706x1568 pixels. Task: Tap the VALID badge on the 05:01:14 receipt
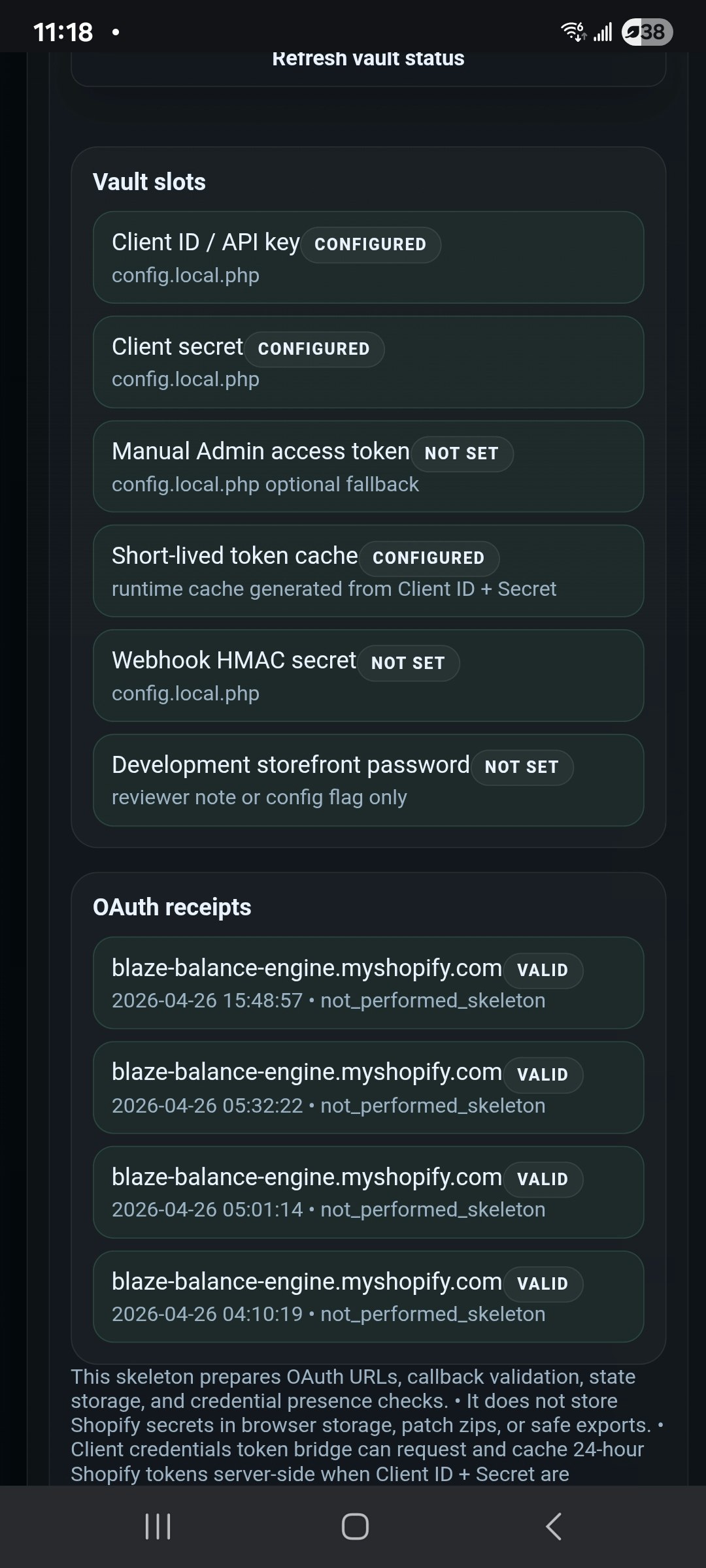[x=543, y=1179]
